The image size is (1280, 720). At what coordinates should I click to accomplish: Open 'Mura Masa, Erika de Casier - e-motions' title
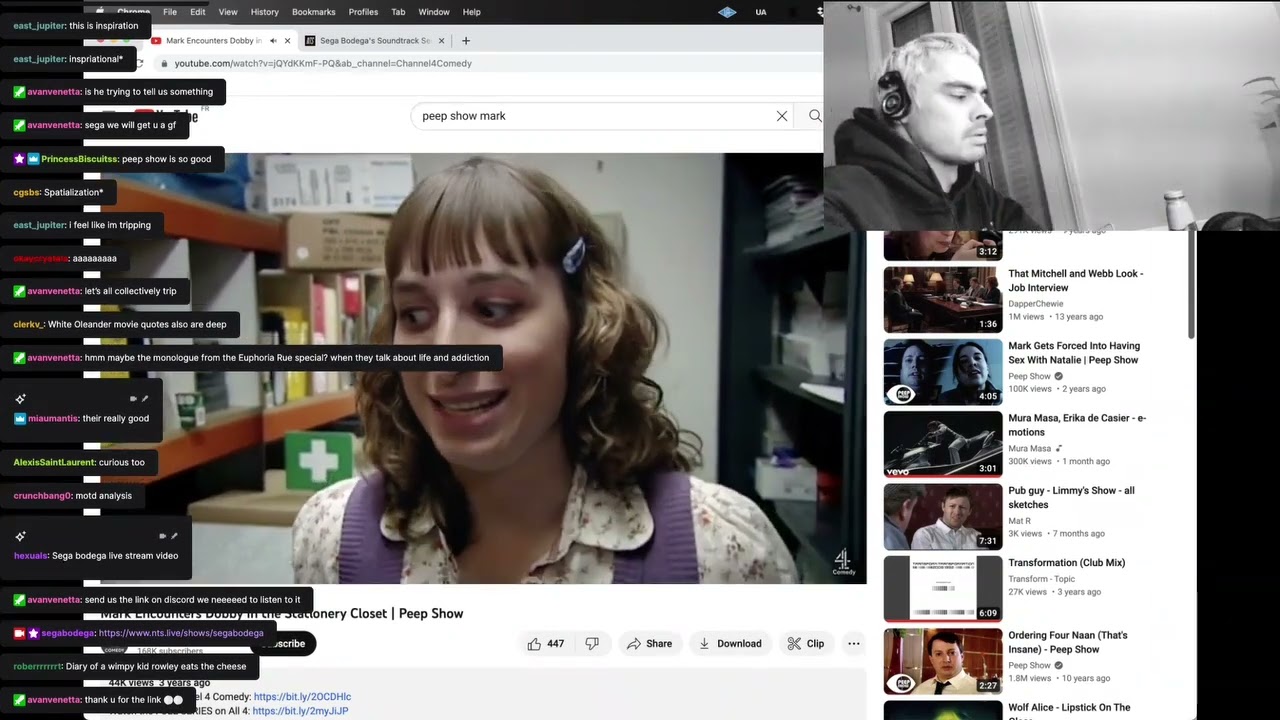click(1077, 425)
